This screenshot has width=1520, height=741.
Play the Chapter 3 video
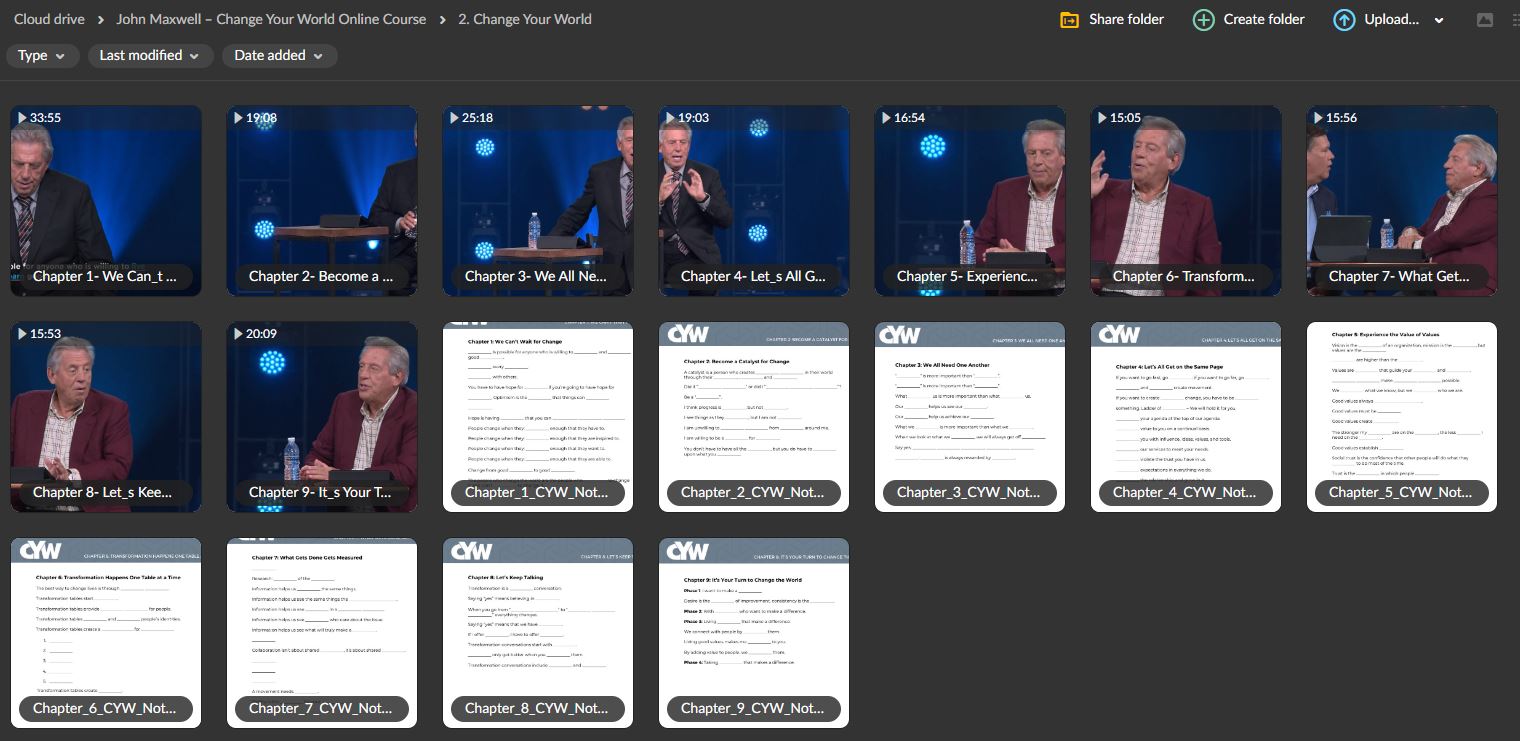click(x=538, y=200)
